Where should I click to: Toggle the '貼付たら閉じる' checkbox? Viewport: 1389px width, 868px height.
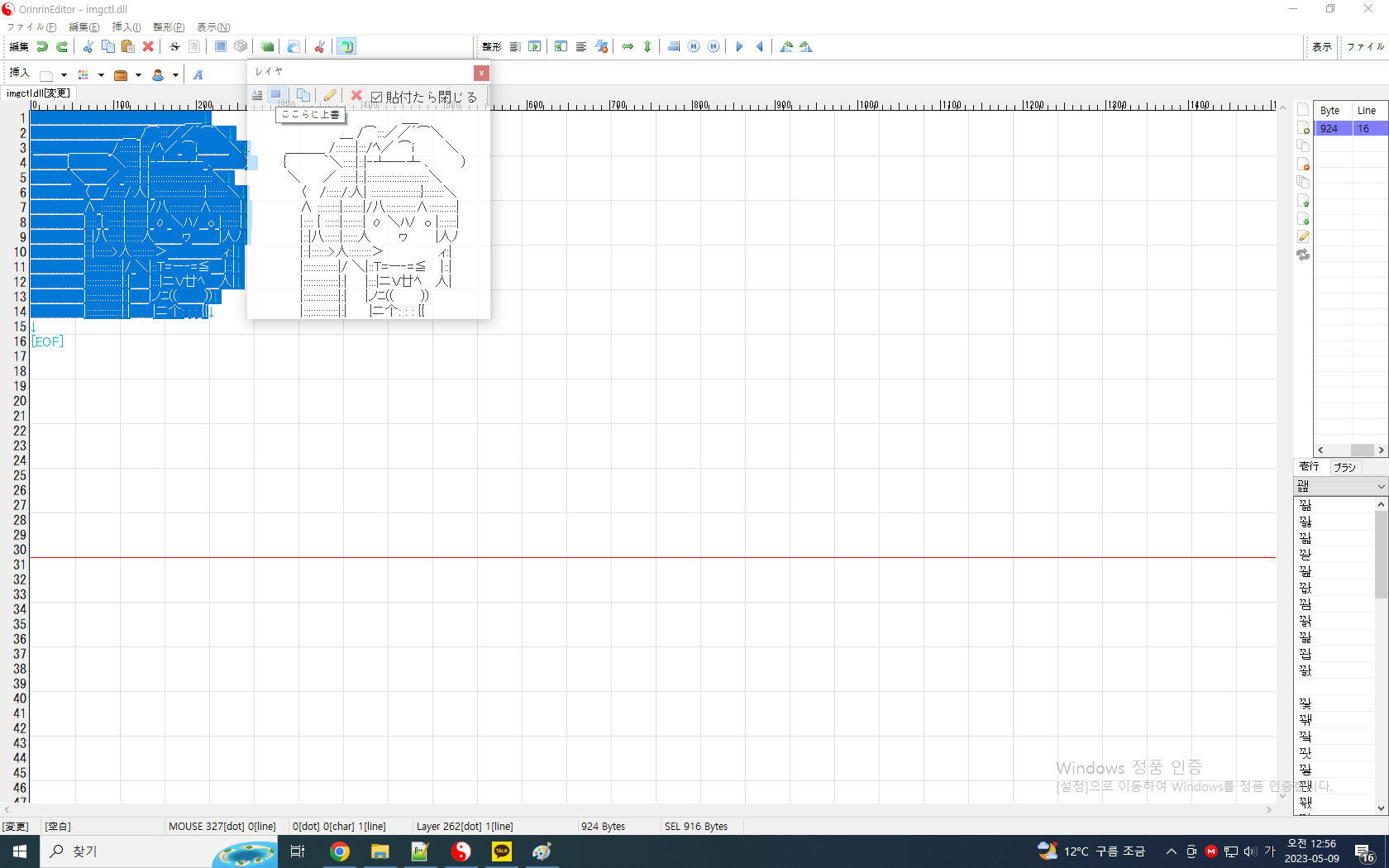(377, 98)
